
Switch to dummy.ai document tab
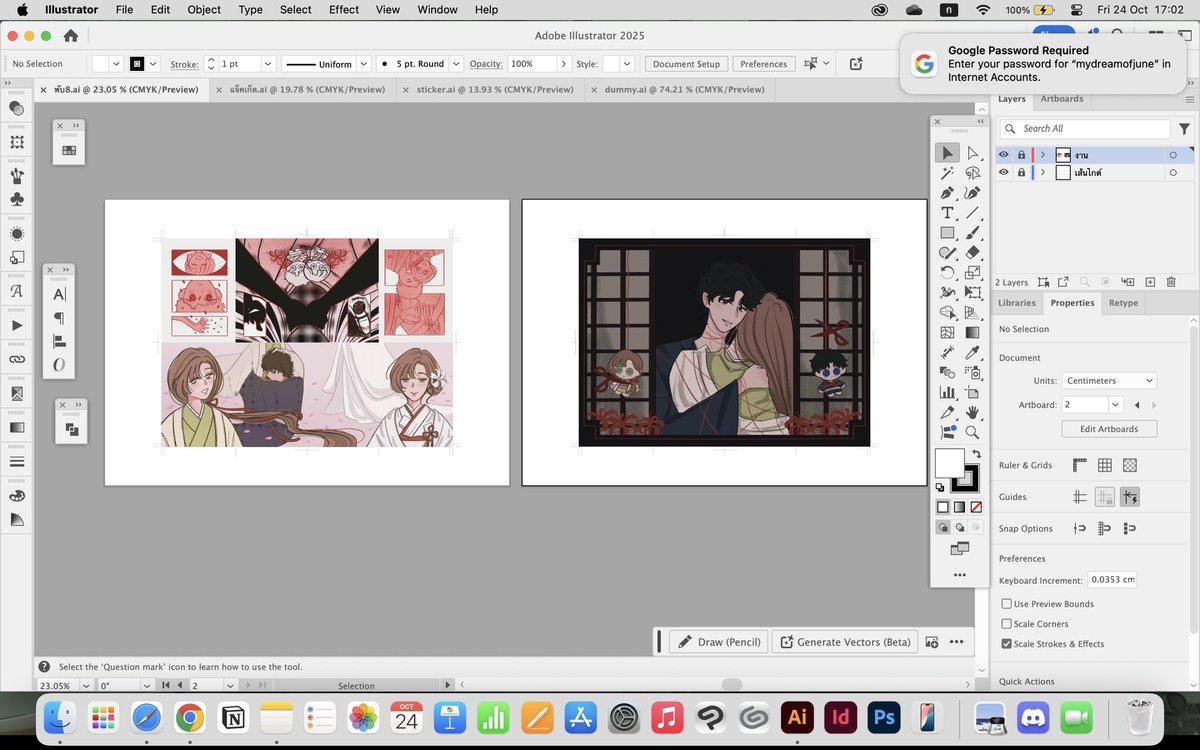(x=684, y=89)
